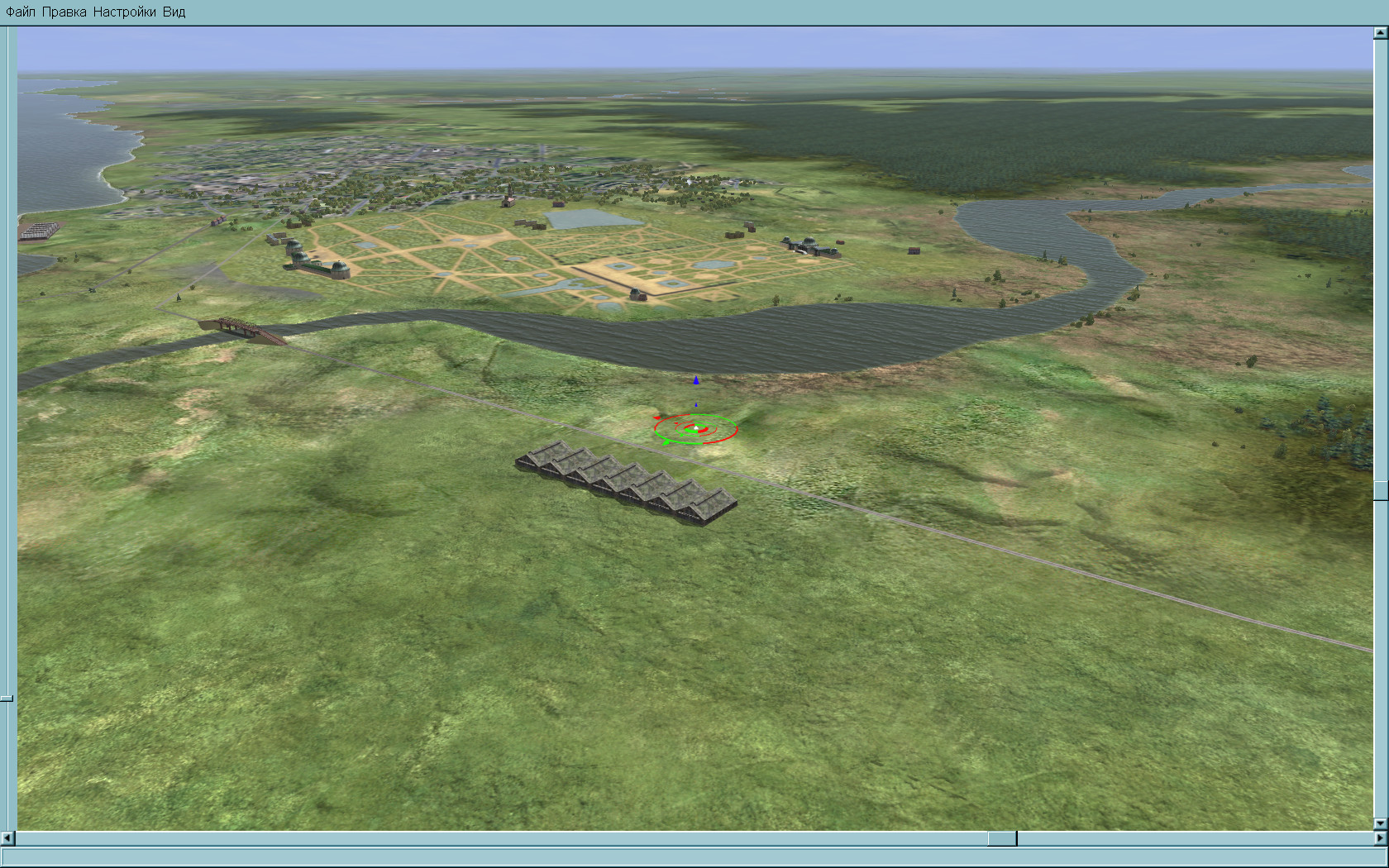Click the vertical scrollbar thumb on the right
The height and width of the screenshot is (868, 1389).
1381,490
